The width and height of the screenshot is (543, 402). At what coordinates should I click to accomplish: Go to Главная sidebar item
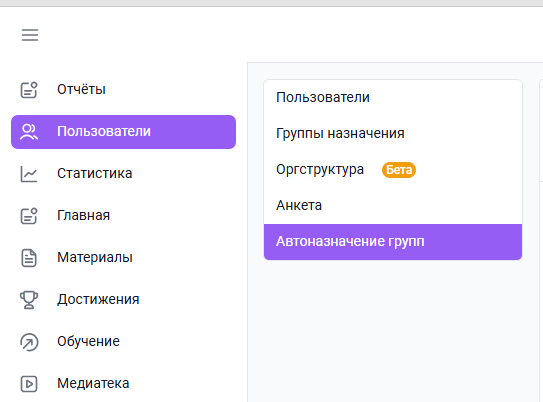pyautogui.click(x=83, y=215)
